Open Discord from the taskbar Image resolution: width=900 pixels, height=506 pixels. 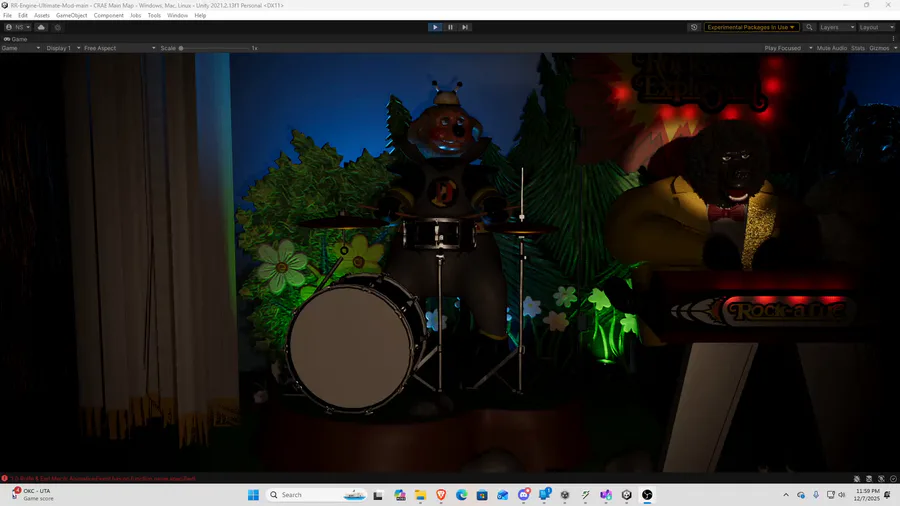[x=523, y=495]
